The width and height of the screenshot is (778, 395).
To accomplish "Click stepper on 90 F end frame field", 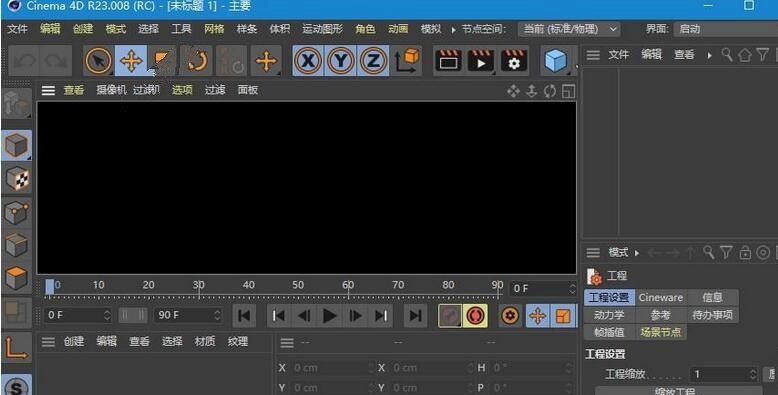I will (217, 315).
